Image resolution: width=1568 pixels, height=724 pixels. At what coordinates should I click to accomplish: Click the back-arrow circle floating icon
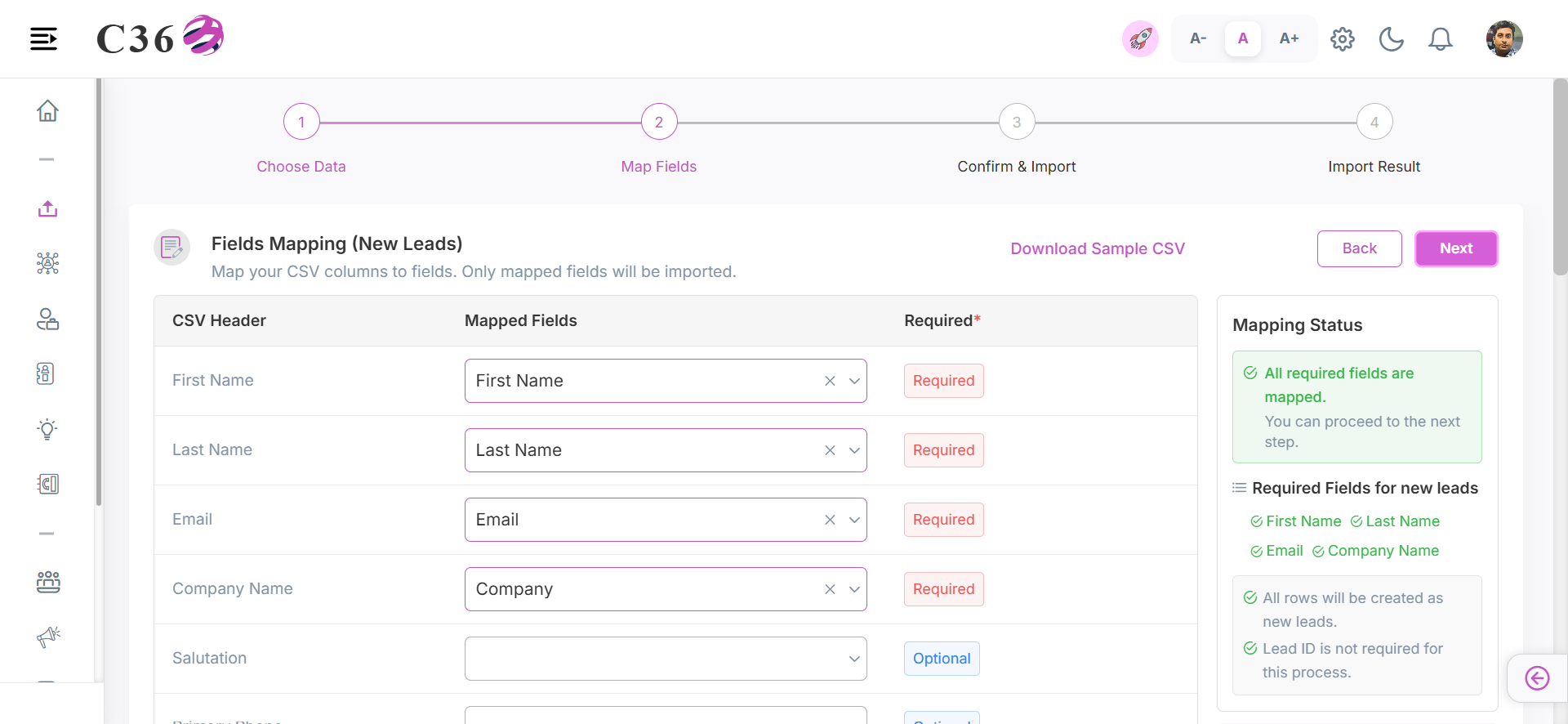1537,678
